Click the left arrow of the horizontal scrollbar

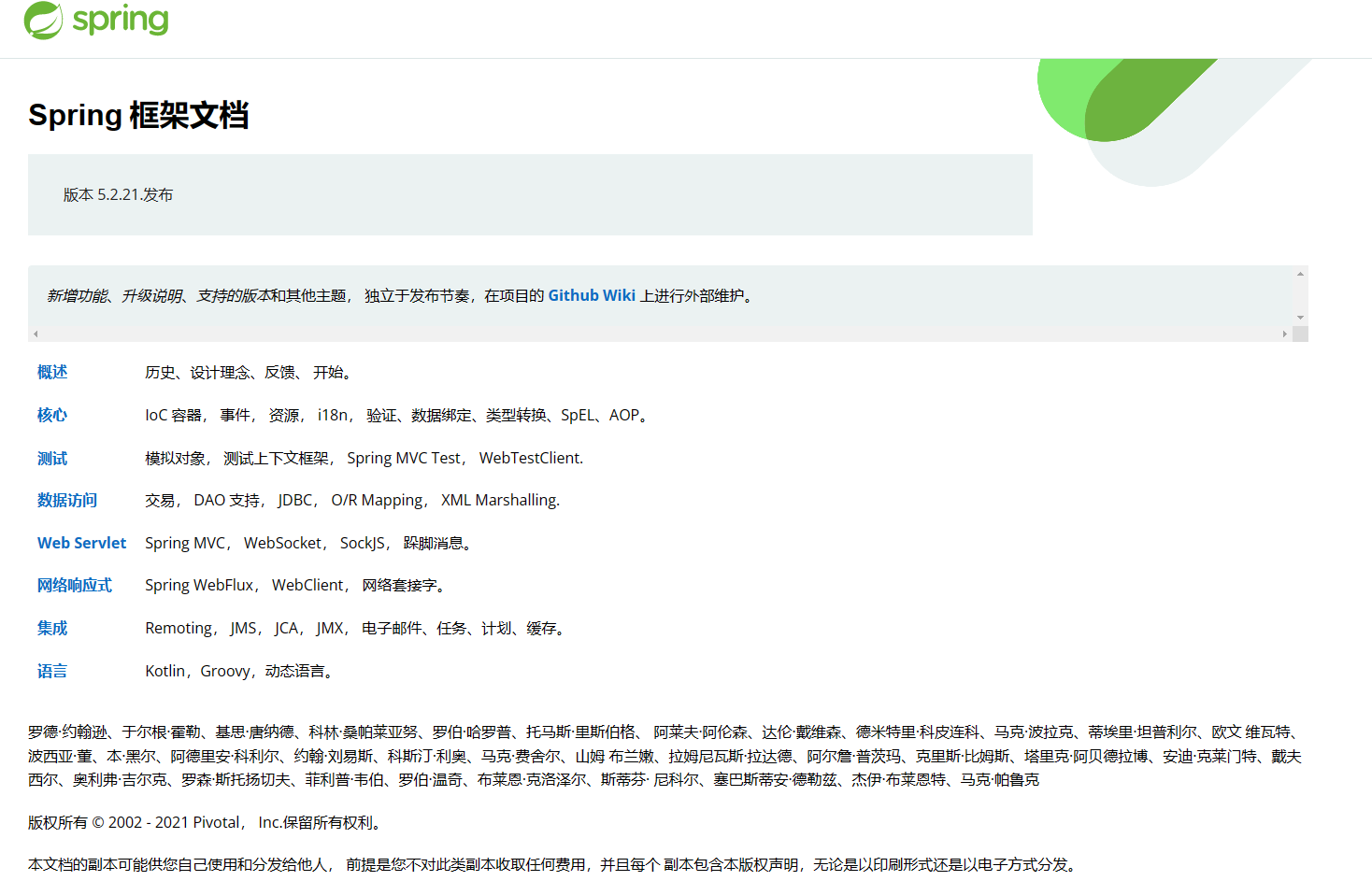pyautogui.click(x=35, y=333)
